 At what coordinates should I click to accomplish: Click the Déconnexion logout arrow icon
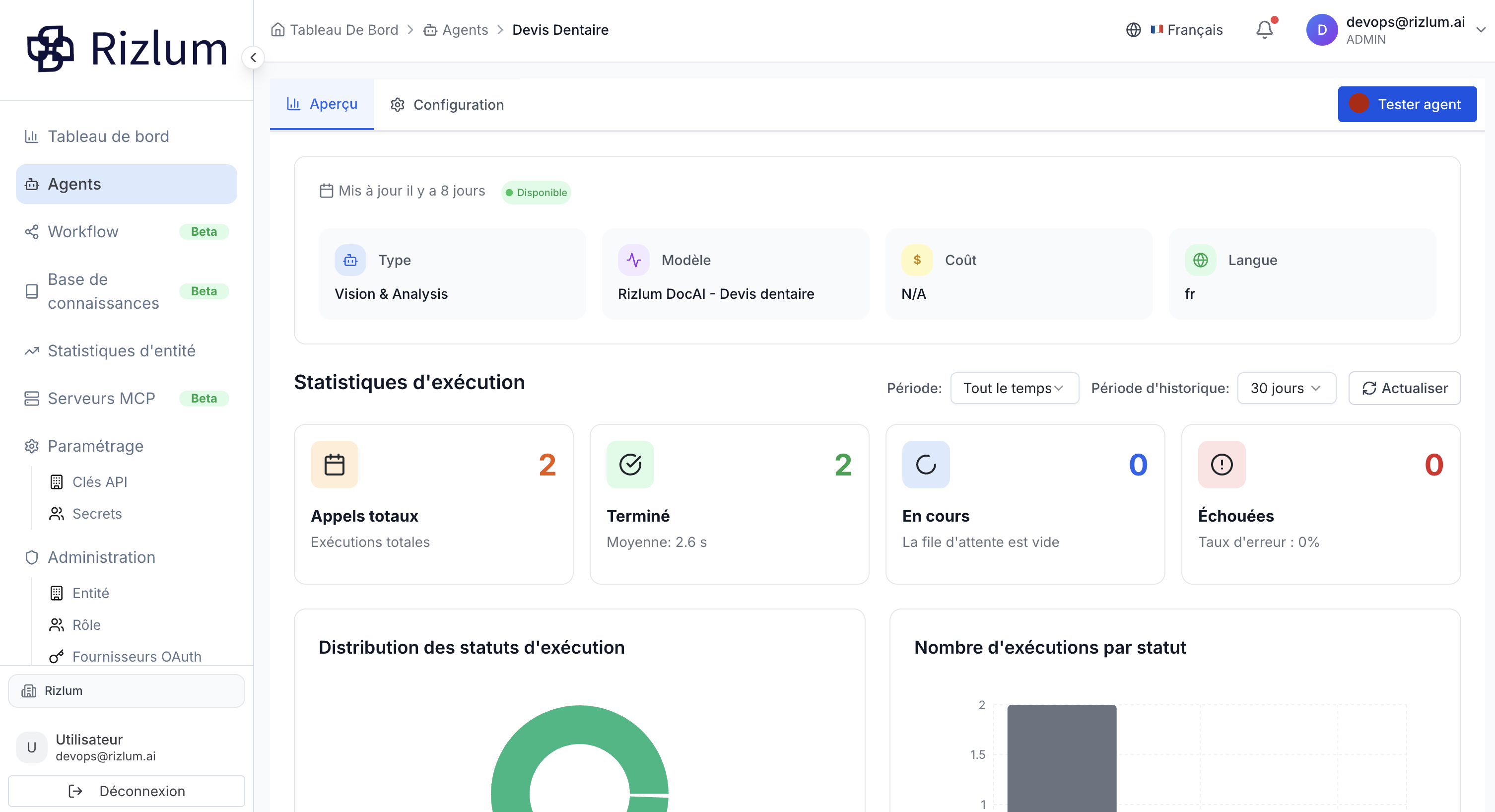(75, 791)
